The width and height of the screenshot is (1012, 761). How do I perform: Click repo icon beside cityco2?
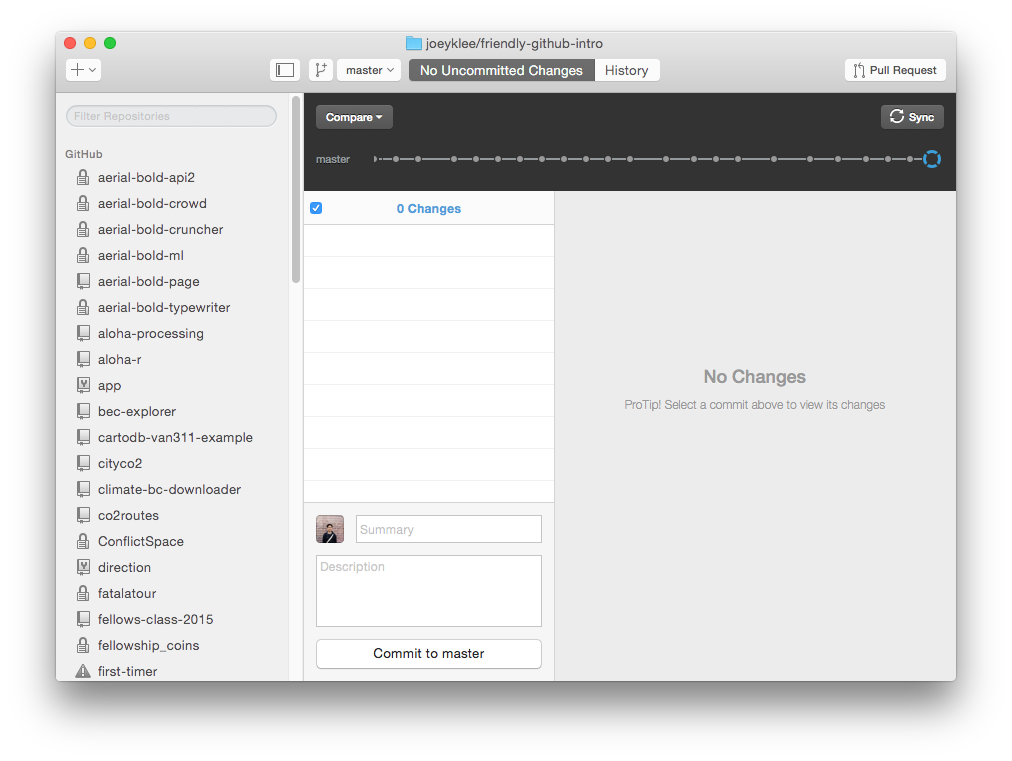[x=83, y=463]
